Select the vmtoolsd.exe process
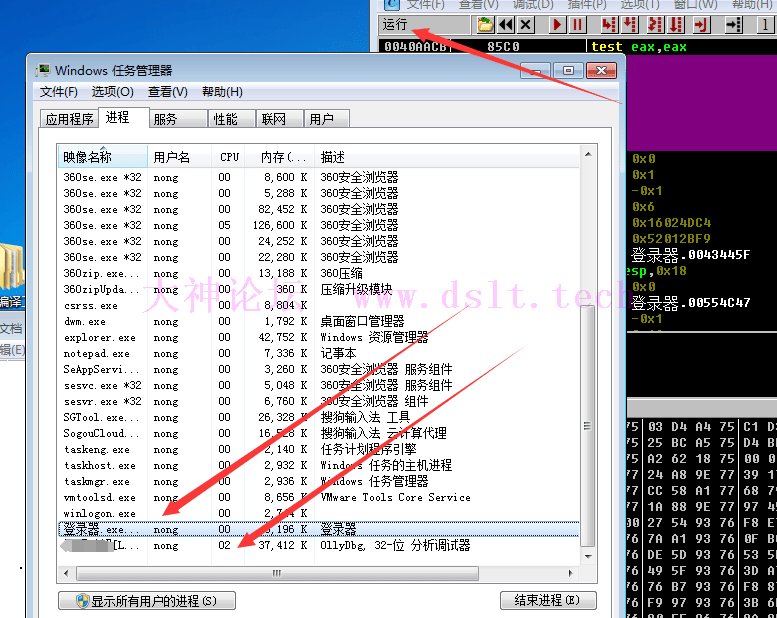 (x=318, y=497)
